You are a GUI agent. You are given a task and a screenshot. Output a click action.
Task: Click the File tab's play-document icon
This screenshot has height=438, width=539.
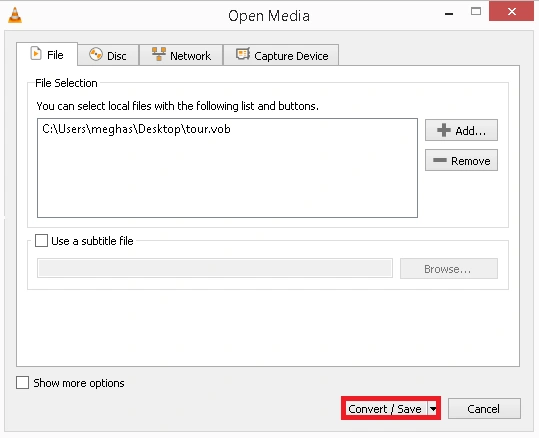point(36,54)
